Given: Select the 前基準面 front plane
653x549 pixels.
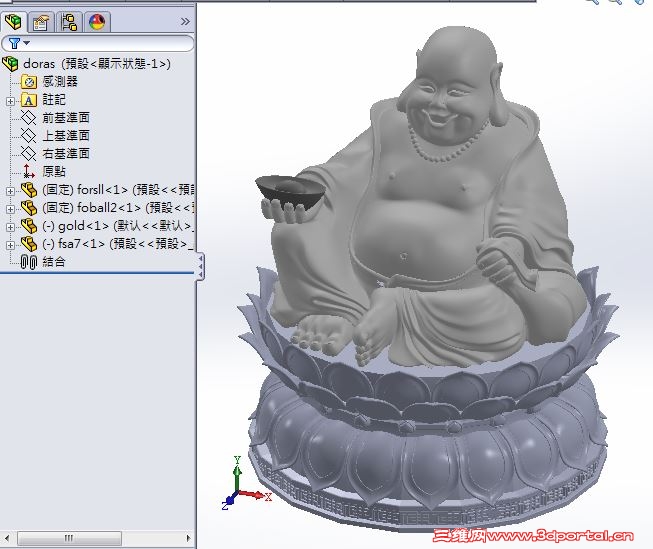Looking at the screenshot, I should click(66, 118).
